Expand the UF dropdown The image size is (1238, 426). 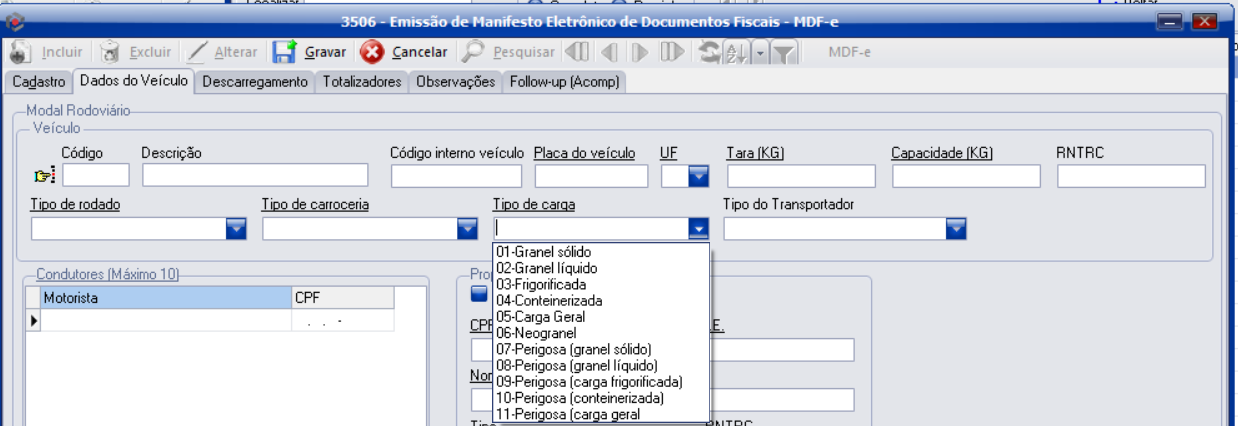point(698,177)
